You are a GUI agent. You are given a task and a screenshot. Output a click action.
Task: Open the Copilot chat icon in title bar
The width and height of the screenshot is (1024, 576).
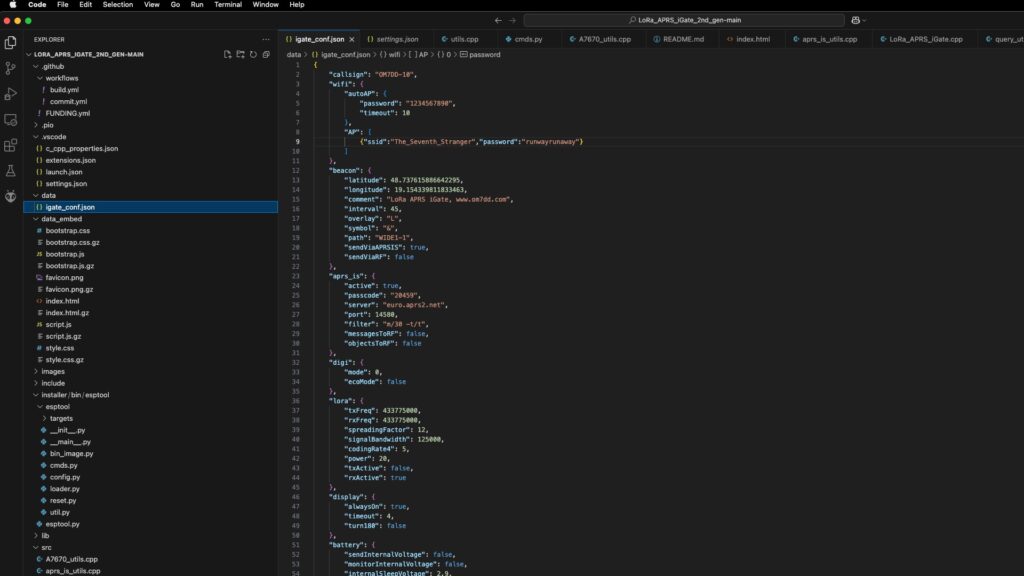(856, 20)
